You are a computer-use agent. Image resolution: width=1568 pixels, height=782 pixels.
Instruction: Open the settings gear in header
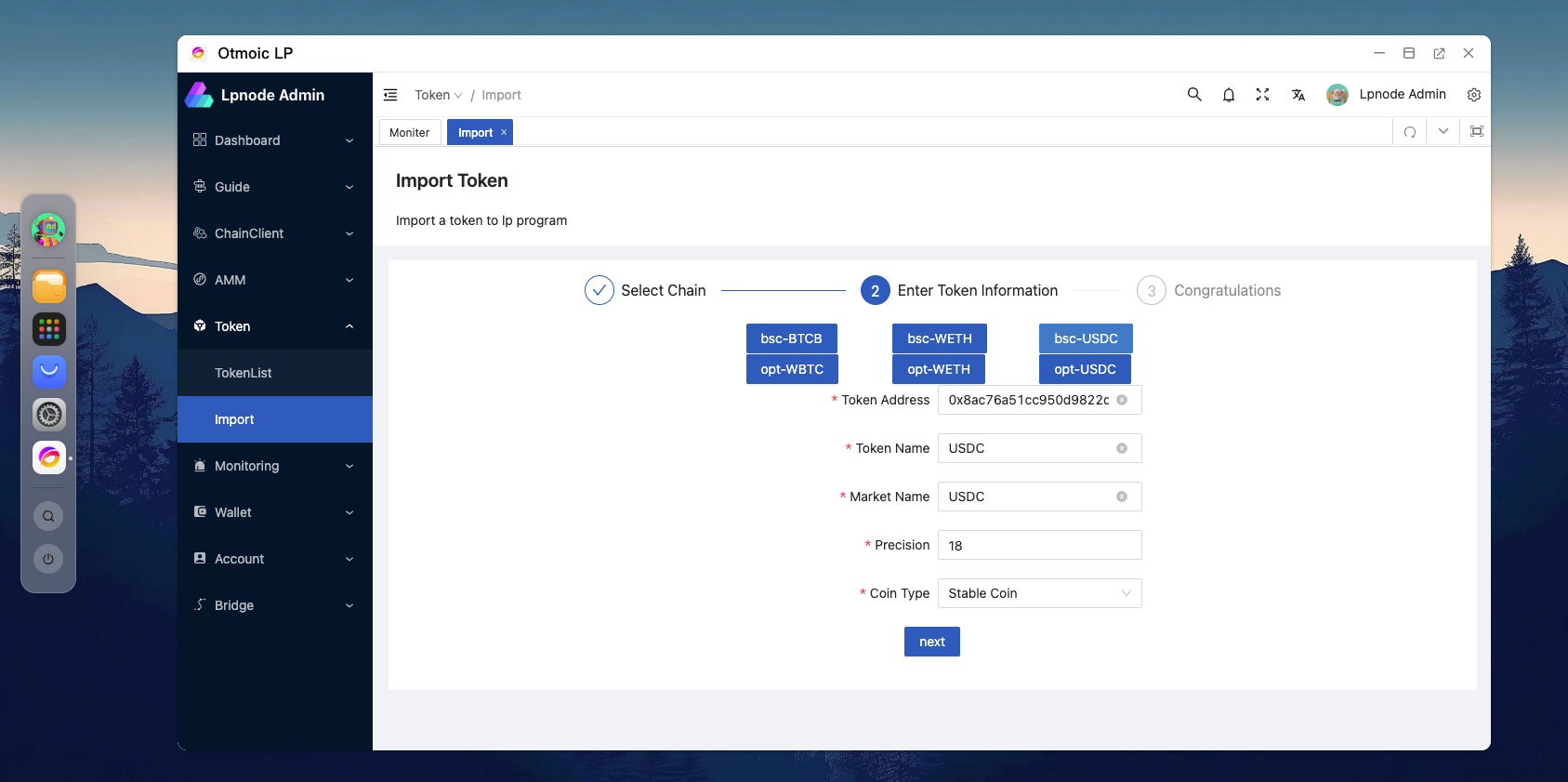1474,95
